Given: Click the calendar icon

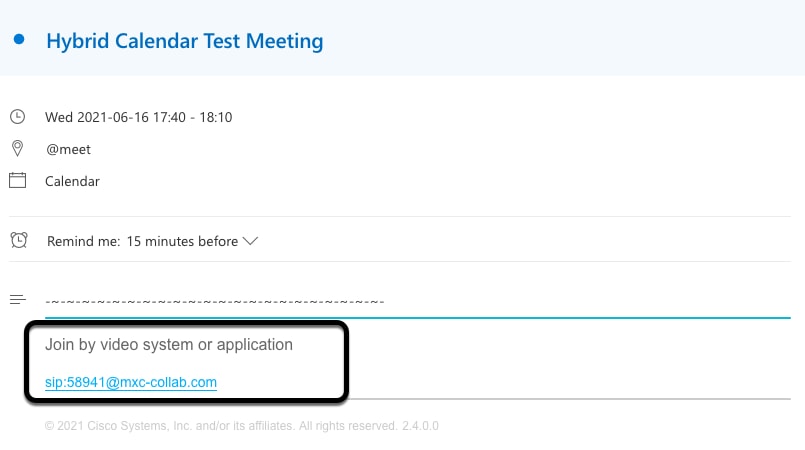Looking at the screenshot, I should [17, 180].
